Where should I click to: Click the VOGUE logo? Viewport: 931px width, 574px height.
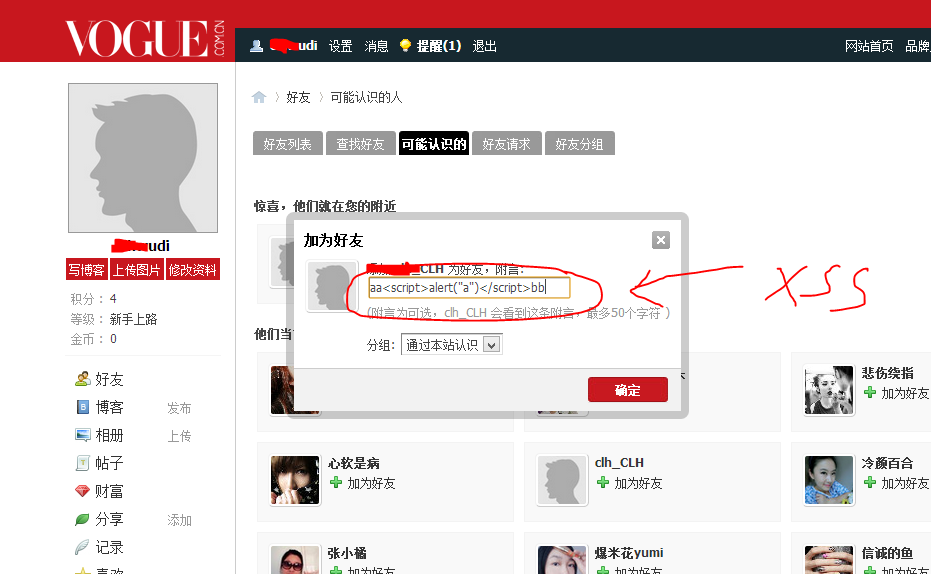[145, 38]
